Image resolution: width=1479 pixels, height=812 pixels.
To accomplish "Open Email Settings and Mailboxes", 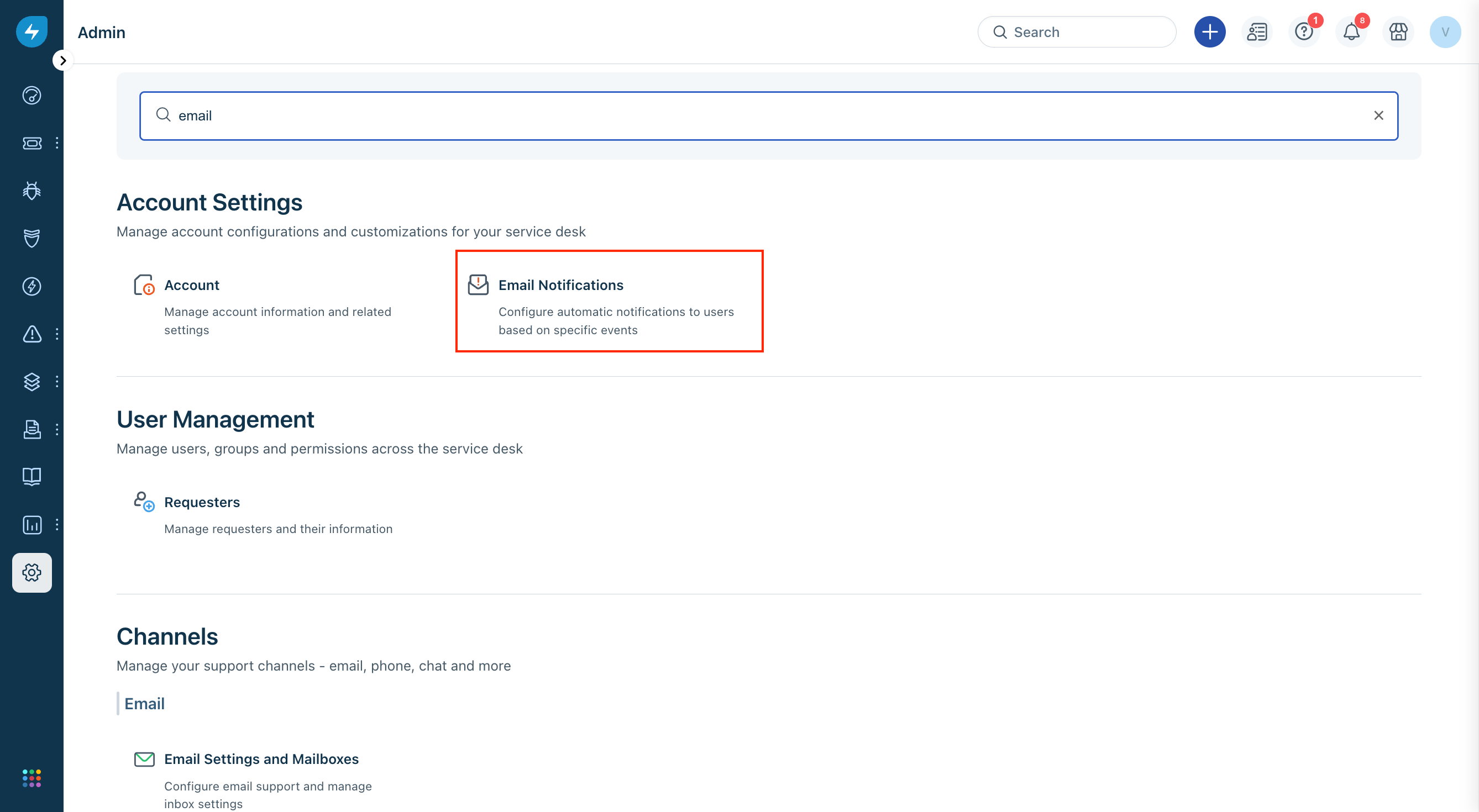I will [x=261, y=758].
